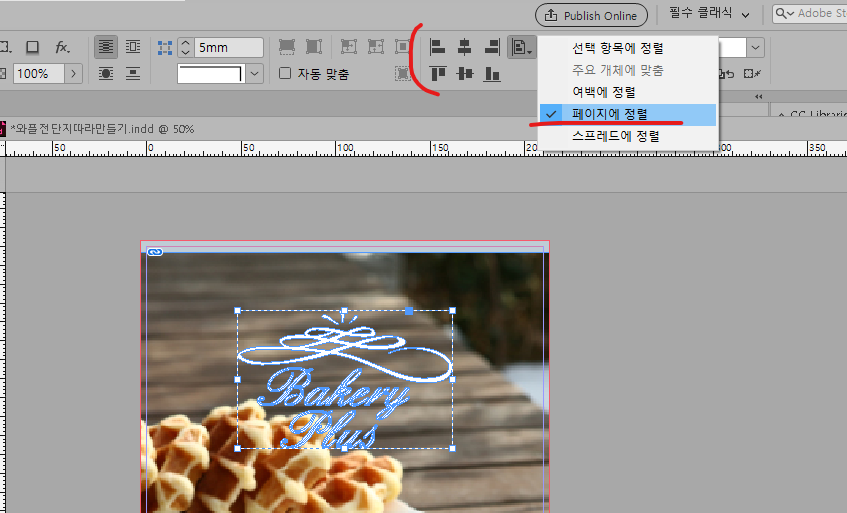
Task: Align bottom edges
Action: (492, 73)
